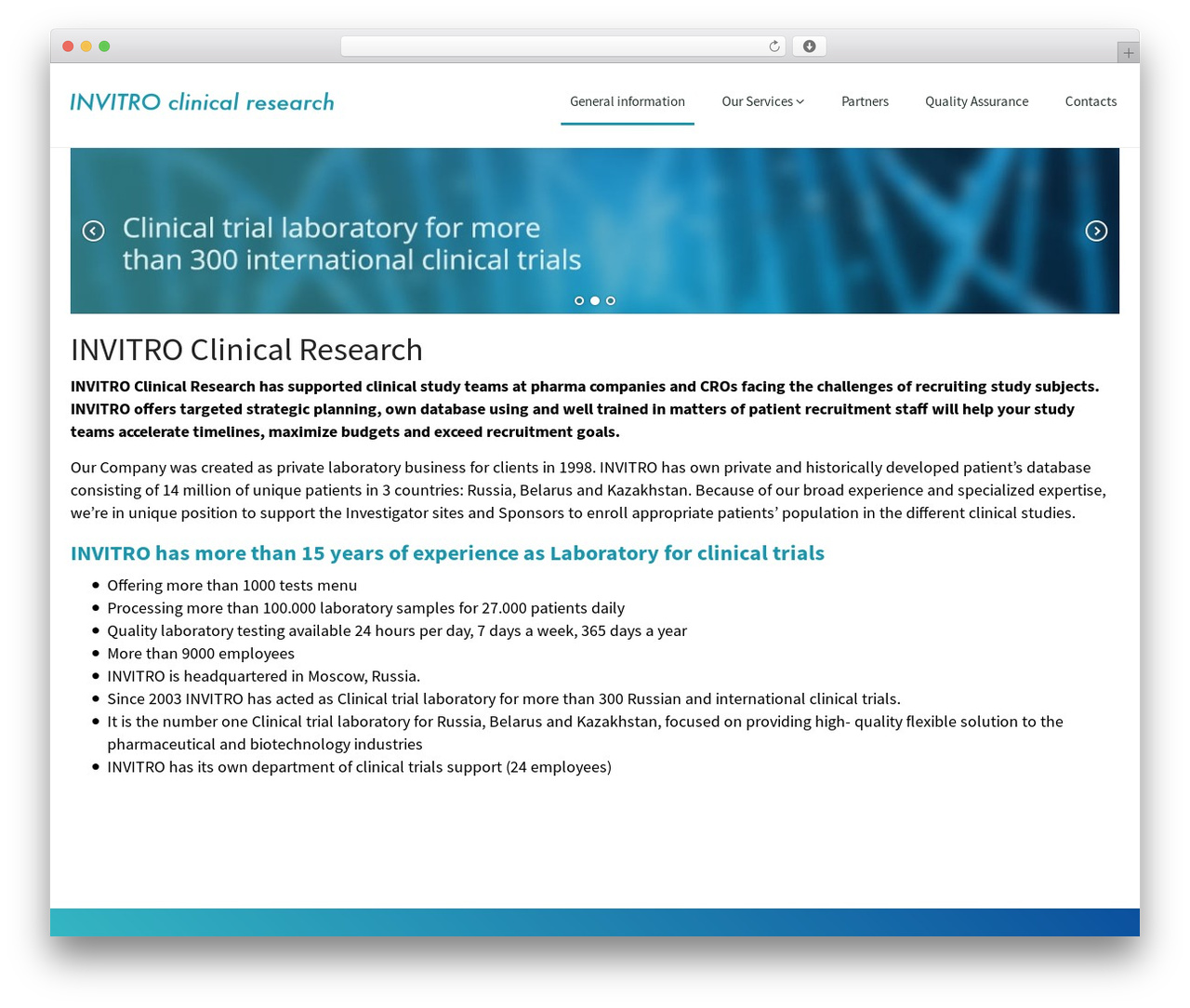
Task: Click the bold intro paragraph about recruiting study subjects
Action: pyautogui.click(x=585, y=409)
